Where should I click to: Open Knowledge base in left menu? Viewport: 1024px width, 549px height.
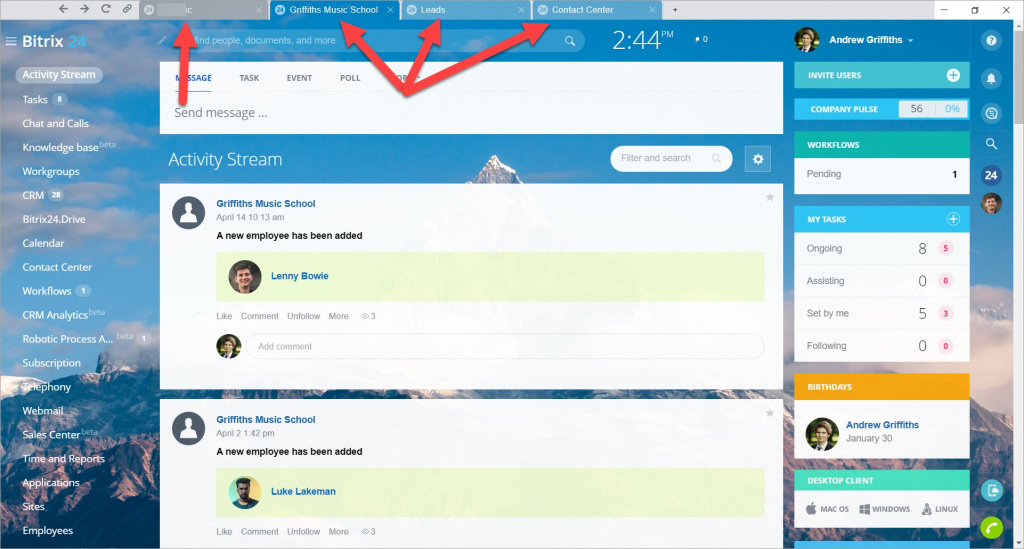point(60,148)
